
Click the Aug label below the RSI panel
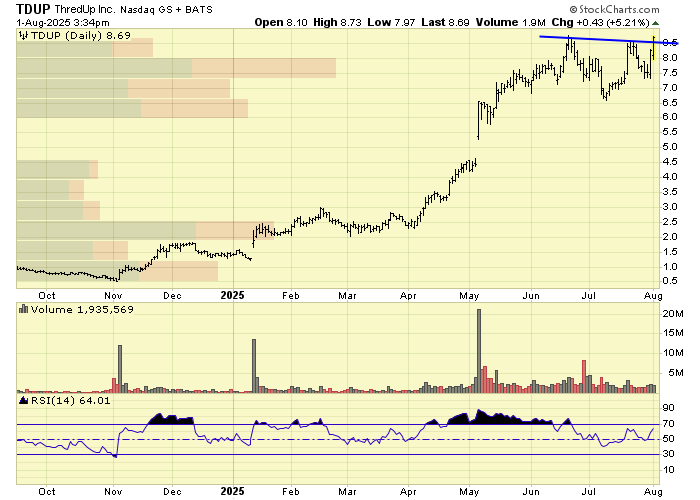pyautogui.click(x=653, y=492)
